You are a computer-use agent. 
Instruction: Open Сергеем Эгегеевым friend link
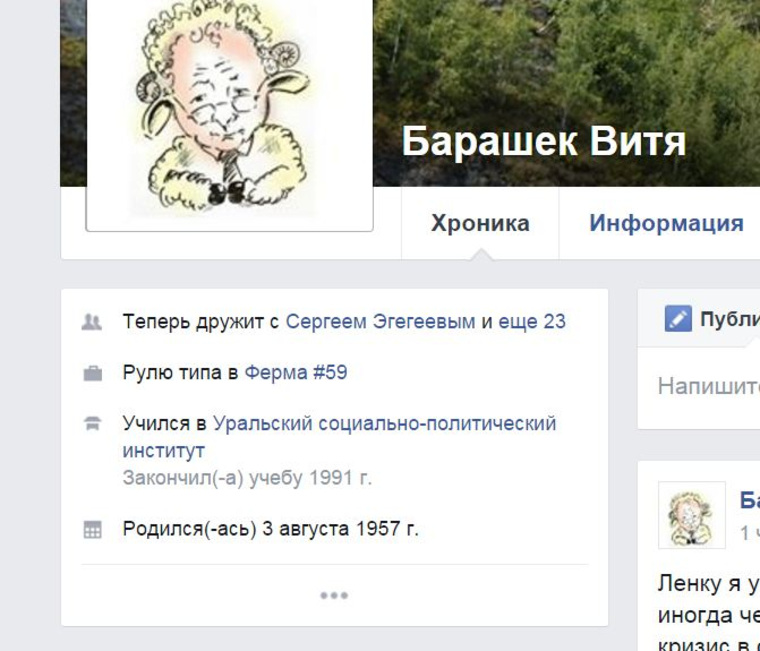point(380,321)
